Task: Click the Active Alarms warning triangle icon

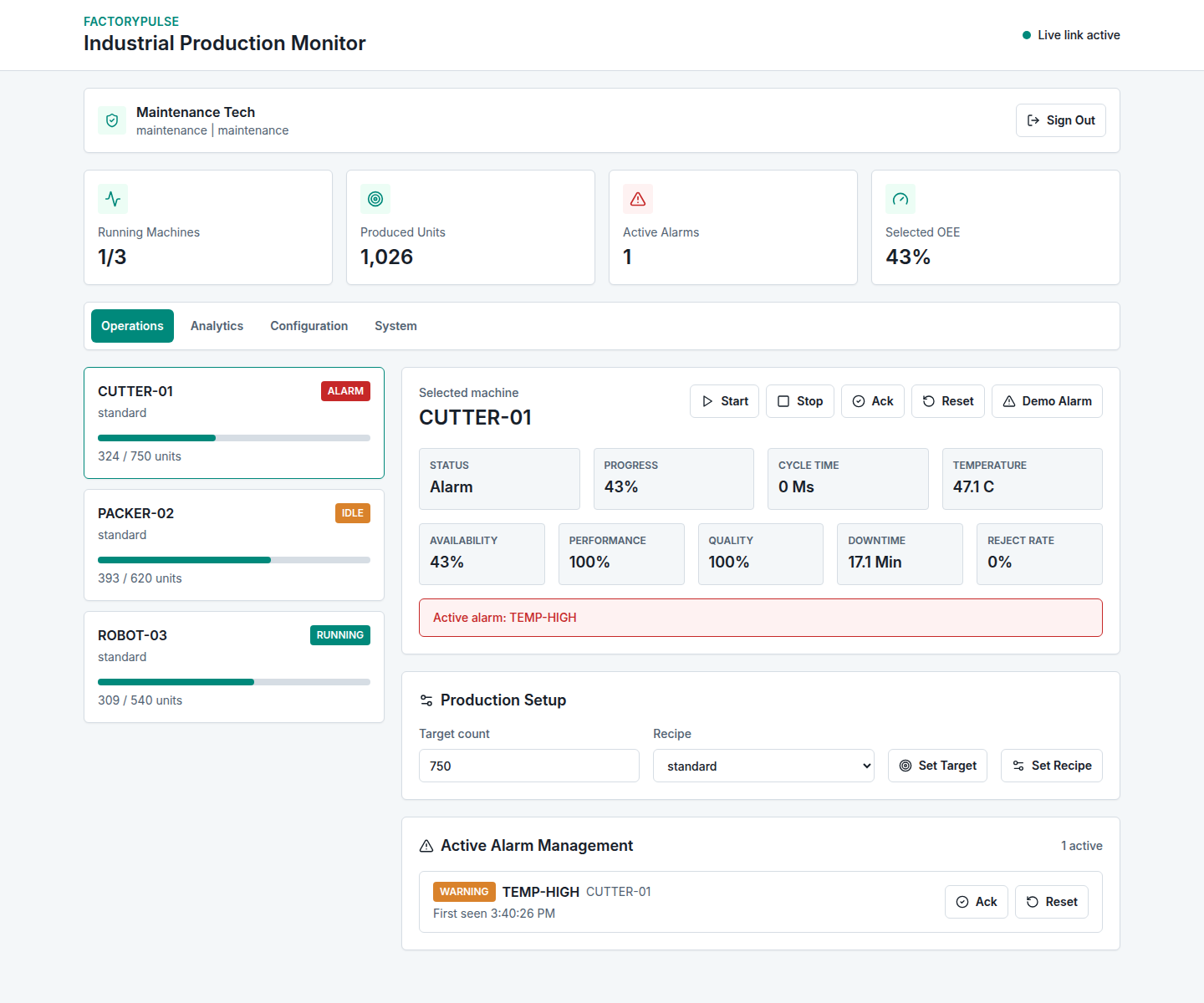Action: [x=638, y=199]
